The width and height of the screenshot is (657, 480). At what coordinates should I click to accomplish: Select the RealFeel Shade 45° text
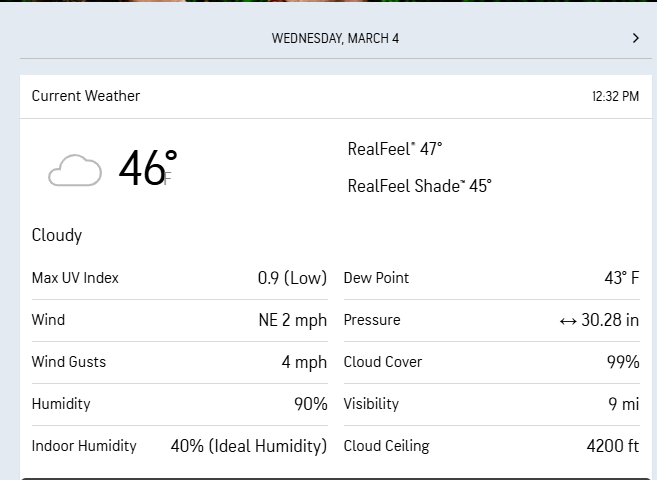(419, 186)
